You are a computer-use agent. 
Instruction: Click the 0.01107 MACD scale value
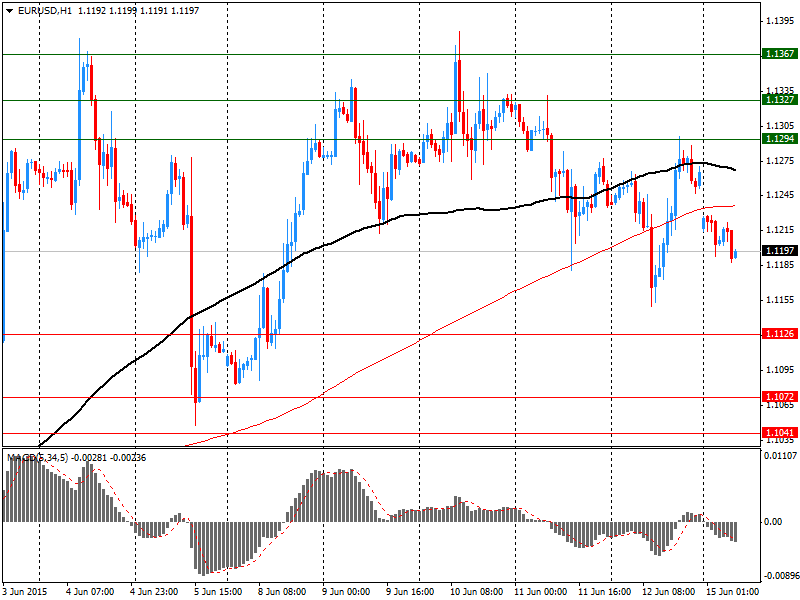pos(780,455)
